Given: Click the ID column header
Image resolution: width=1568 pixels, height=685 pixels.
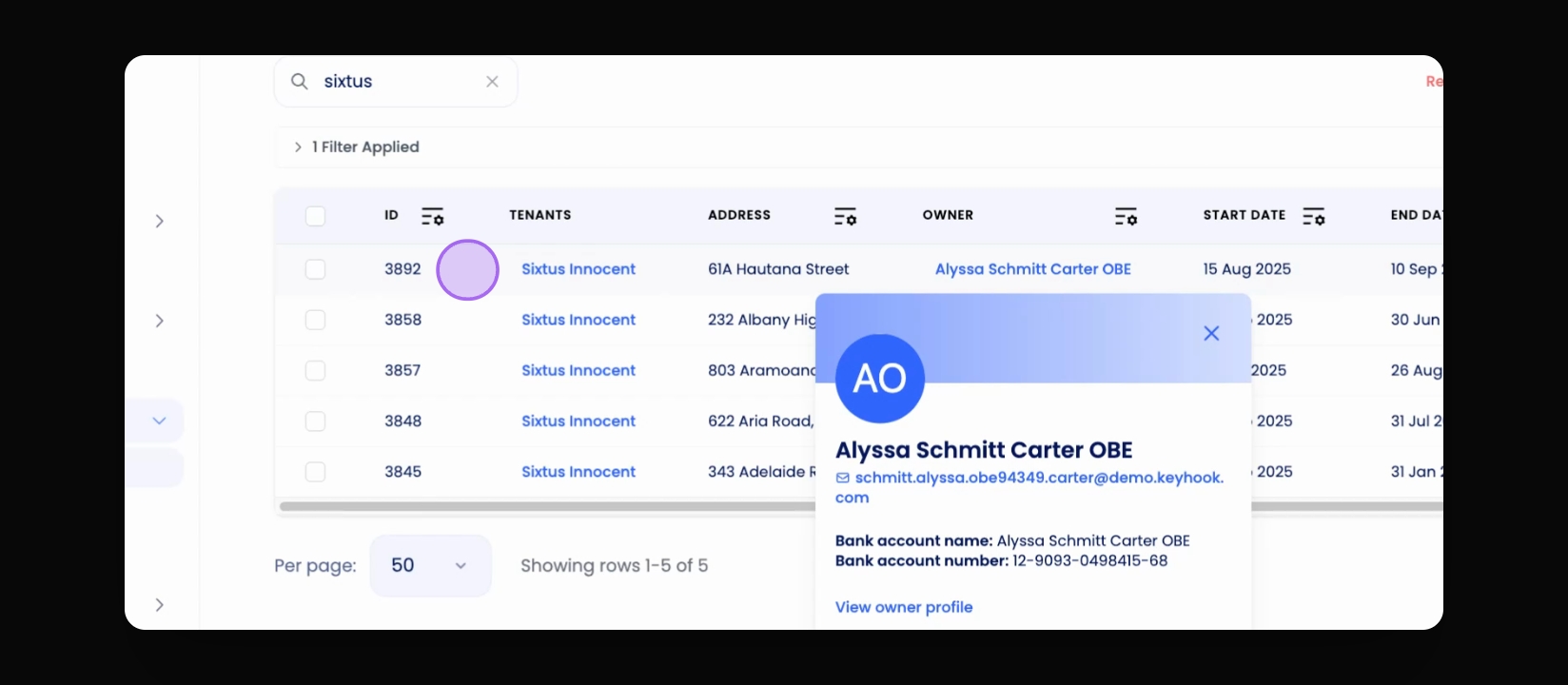Looking at the screenshot, I should click(391, 215).
